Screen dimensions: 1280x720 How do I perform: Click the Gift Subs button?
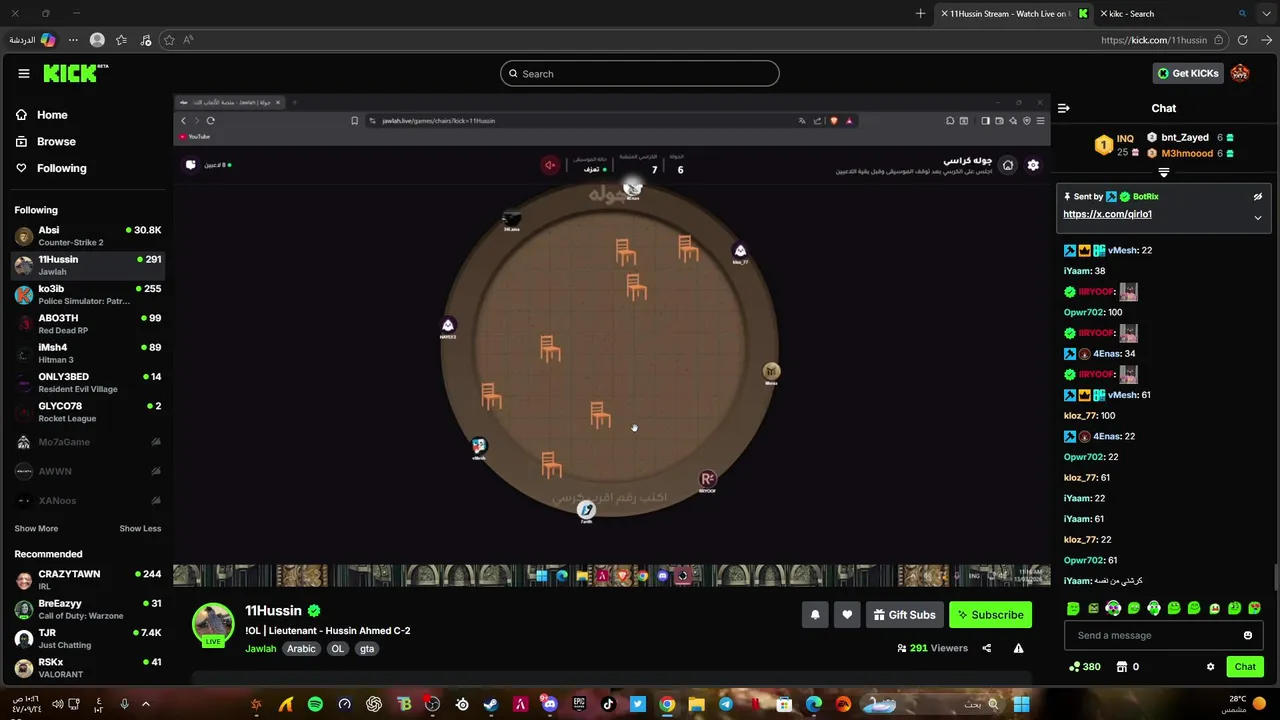(904, 615)
